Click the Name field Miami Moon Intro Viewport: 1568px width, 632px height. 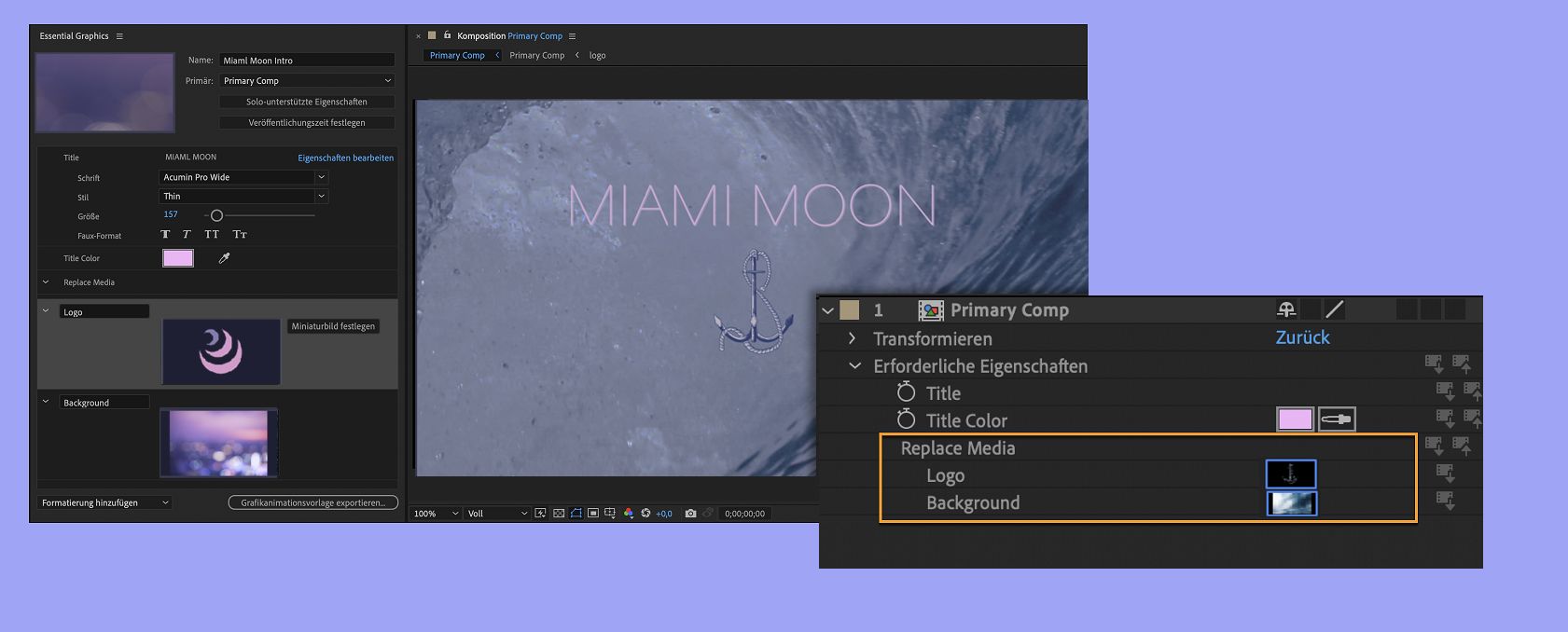[307, 61]
